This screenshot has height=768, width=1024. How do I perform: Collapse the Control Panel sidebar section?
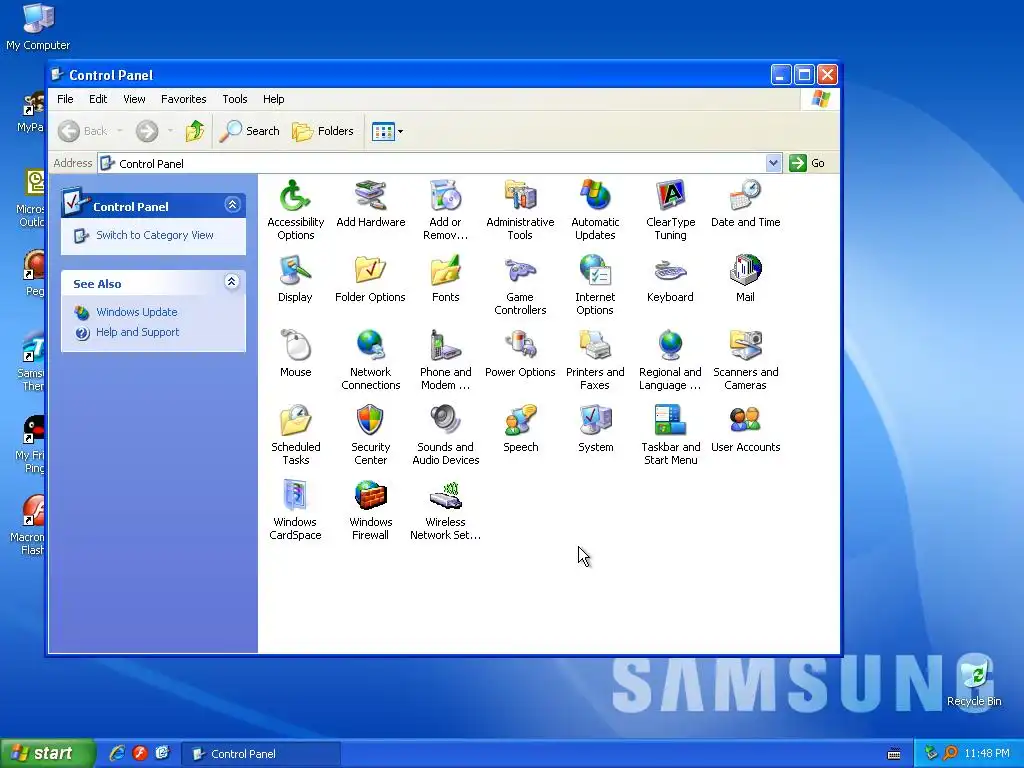(x=232, y=205)
